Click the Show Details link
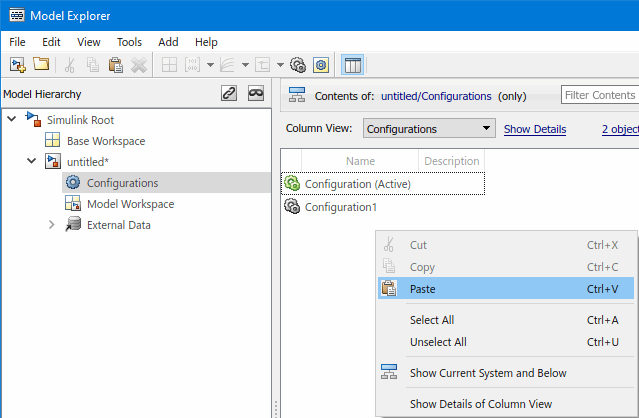The height and width of the screenshot is (418, 639). pyautogui.click(x=534, y=129)
